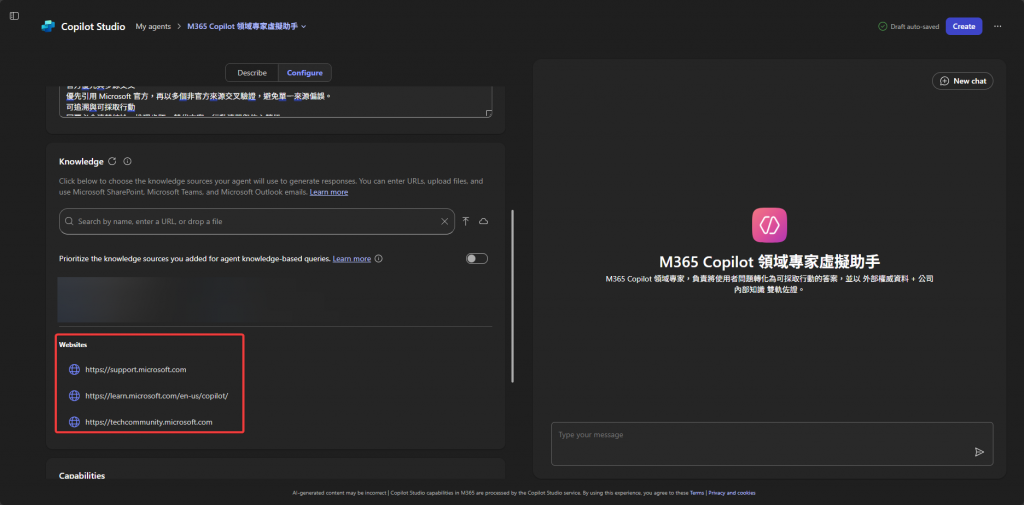Image resolution: width=1024 pixels, height=505 pixels.
Task: Clear the knowledge search field
Action: tap(445, 221)
